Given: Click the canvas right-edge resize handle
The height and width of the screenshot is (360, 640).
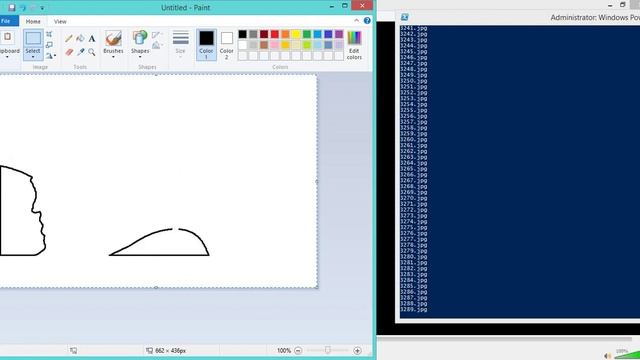Looking at the screenshot, I should pyautogui.click(x=317, y=181).
